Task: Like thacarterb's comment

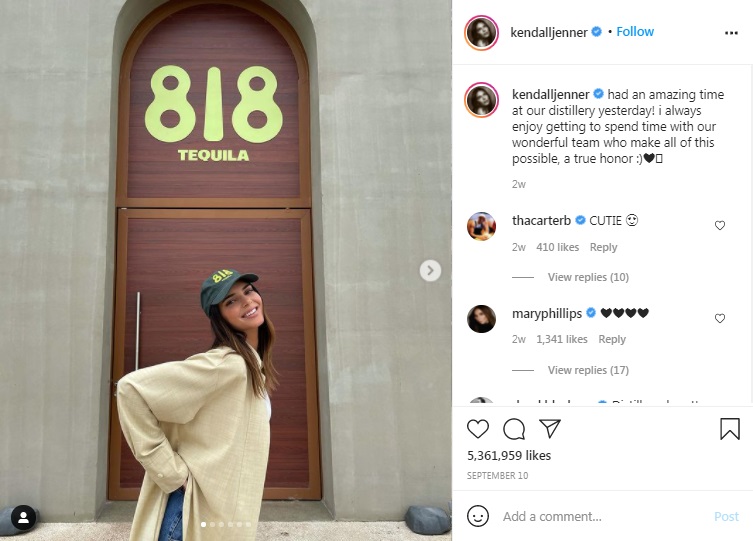Action: 719,225
